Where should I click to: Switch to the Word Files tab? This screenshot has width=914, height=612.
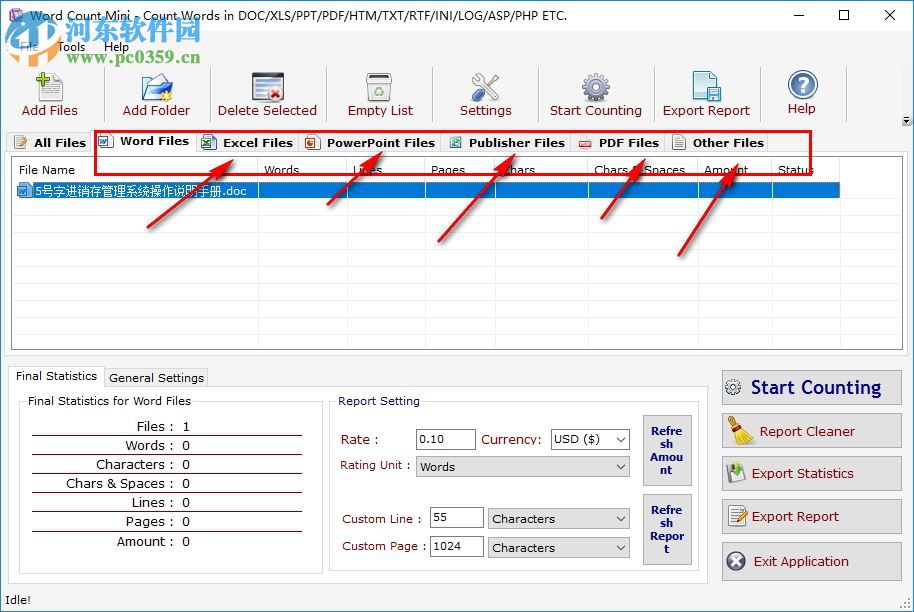145,141
